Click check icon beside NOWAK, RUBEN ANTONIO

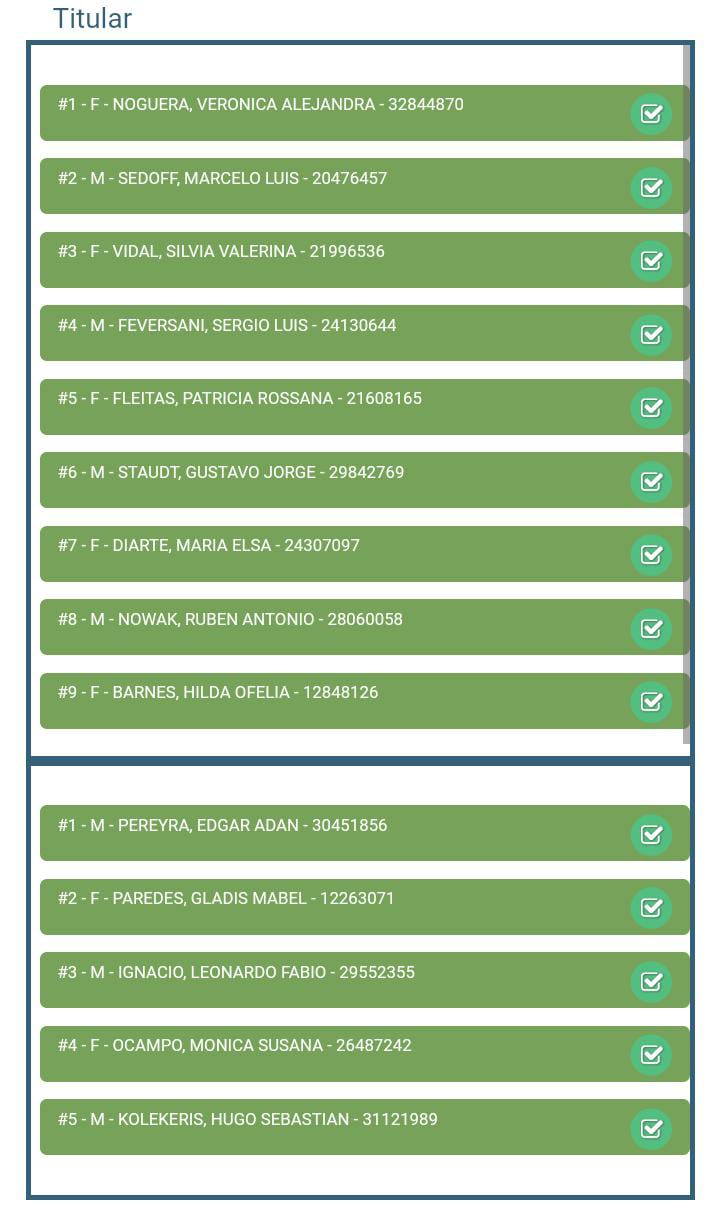[651, 628]
